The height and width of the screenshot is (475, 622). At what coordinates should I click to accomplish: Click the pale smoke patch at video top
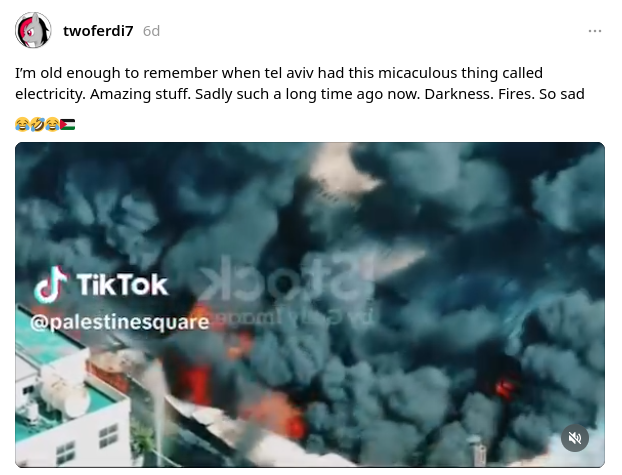coord(343,171)
